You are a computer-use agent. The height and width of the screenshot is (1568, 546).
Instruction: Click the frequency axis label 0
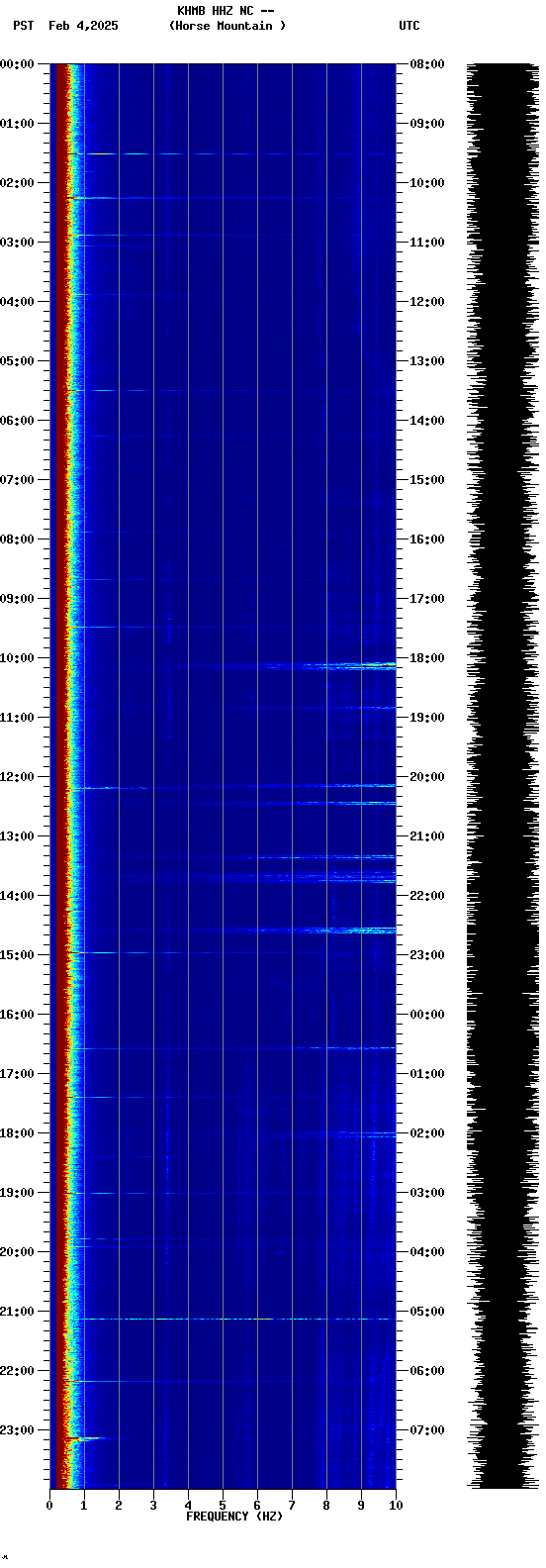click(x=49, y=1506)
